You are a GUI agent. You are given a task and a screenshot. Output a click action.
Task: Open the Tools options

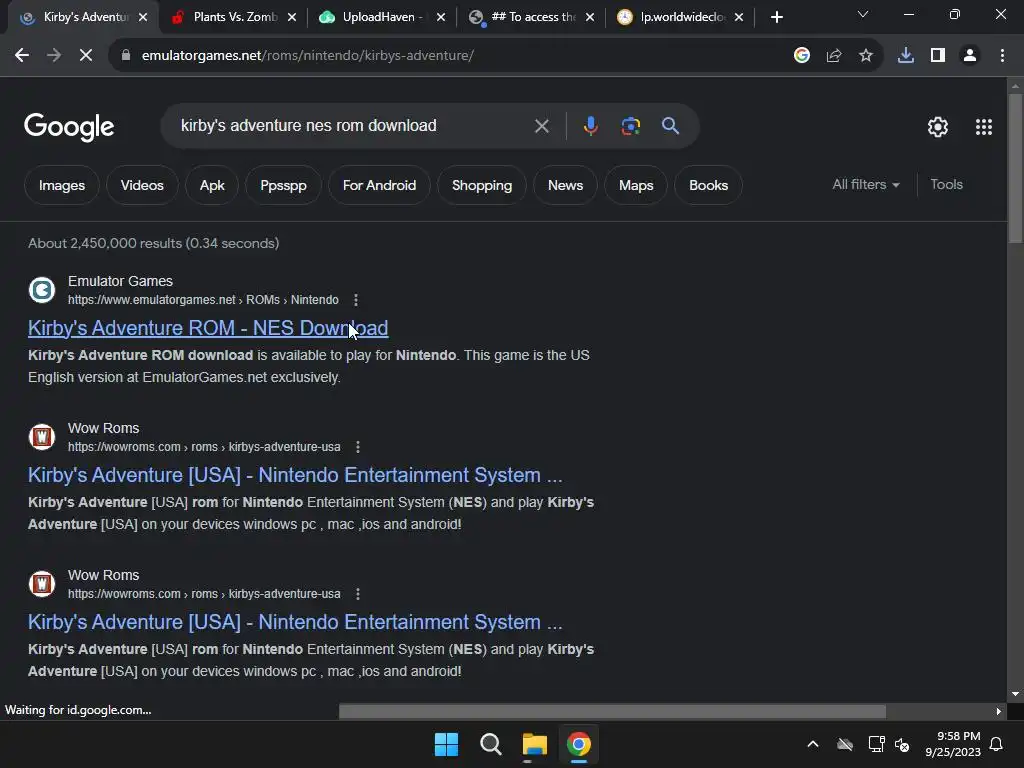(946, 185)
